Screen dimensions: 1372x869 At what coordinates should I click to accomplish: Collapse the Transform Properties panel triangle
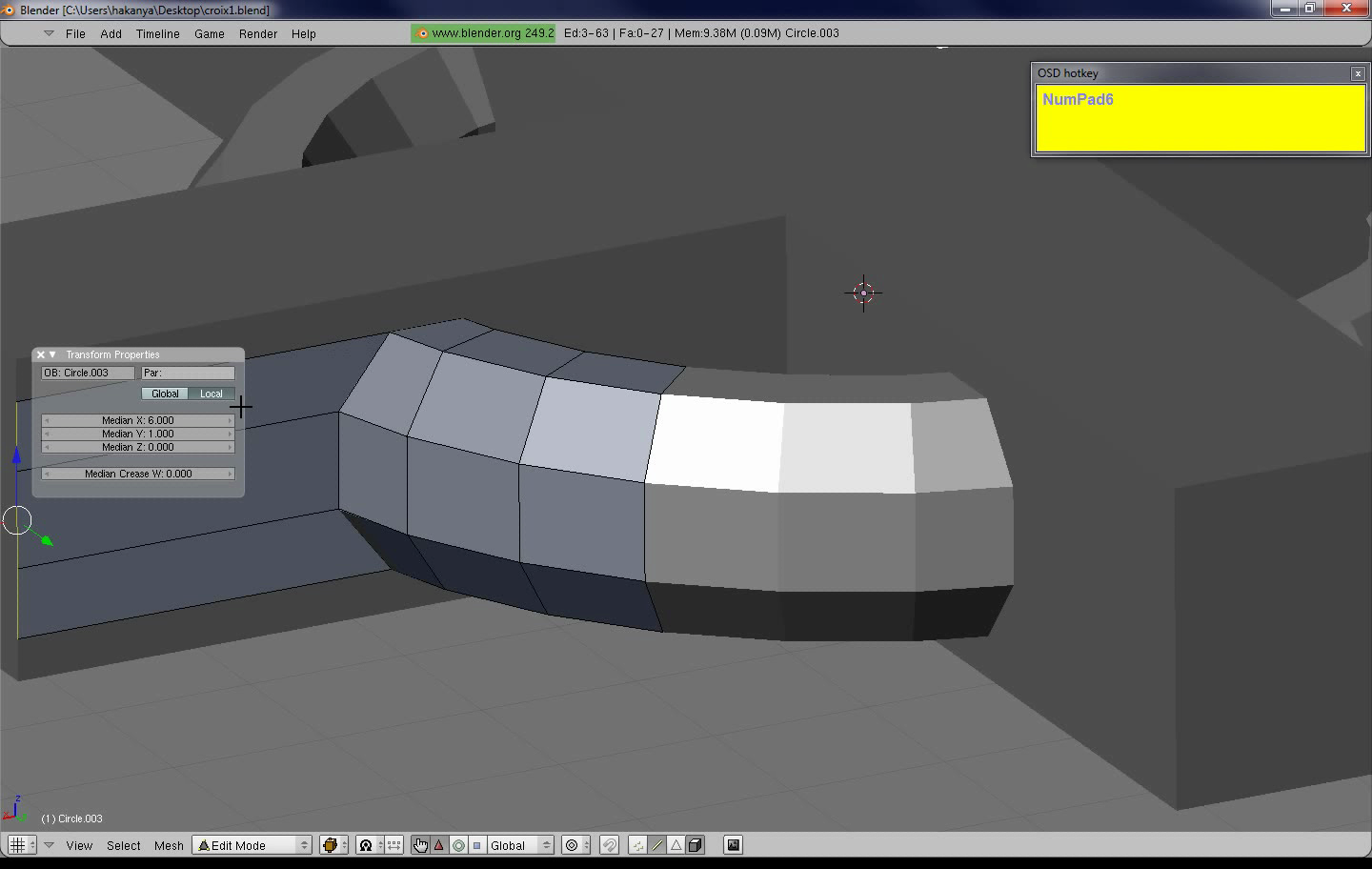[52, 354]
